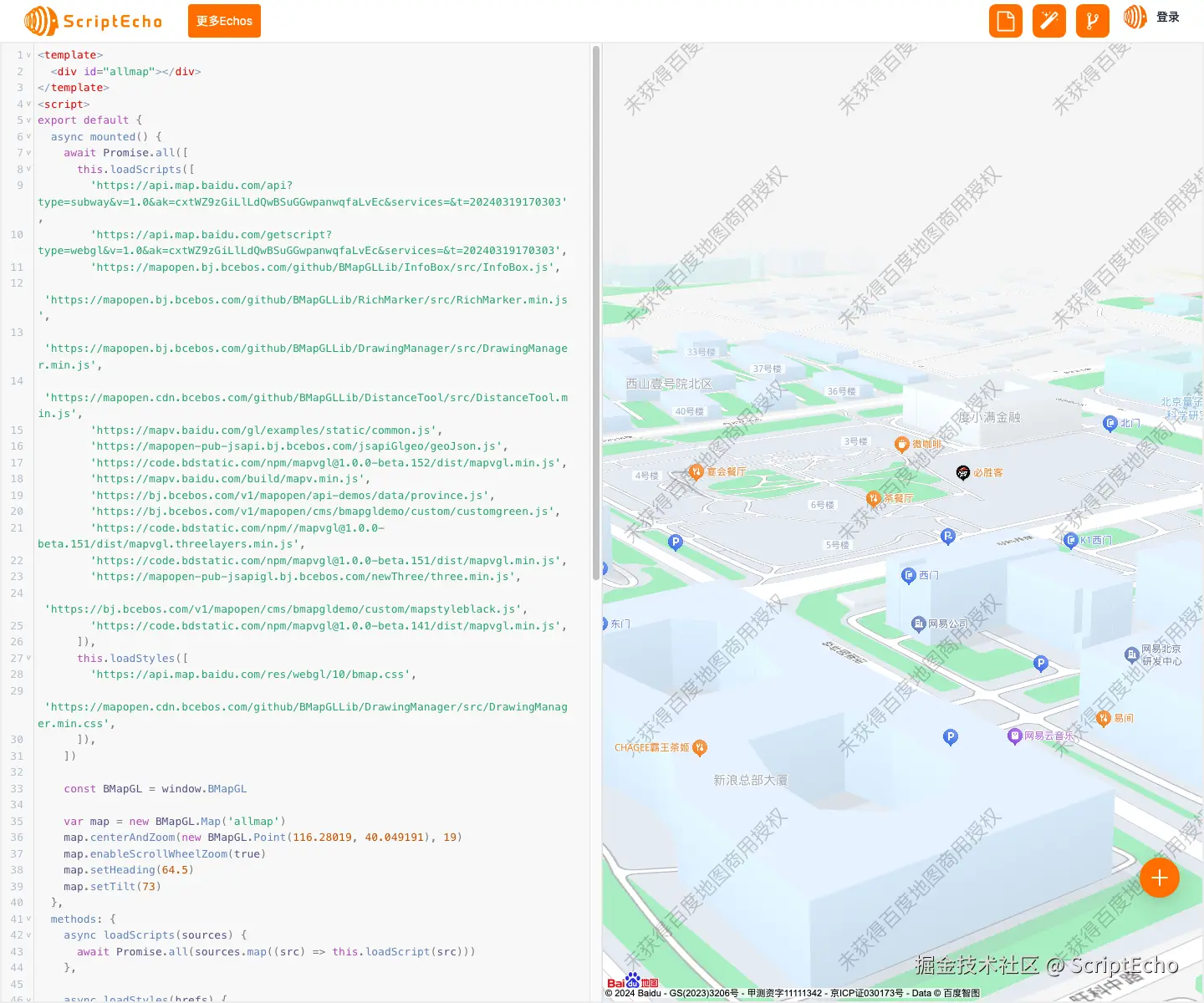Click 'var map = new BMapGL.Map' line
Image resolution: width=1204 pixels, height=1003 pixels.
click(x=175, y=822)
